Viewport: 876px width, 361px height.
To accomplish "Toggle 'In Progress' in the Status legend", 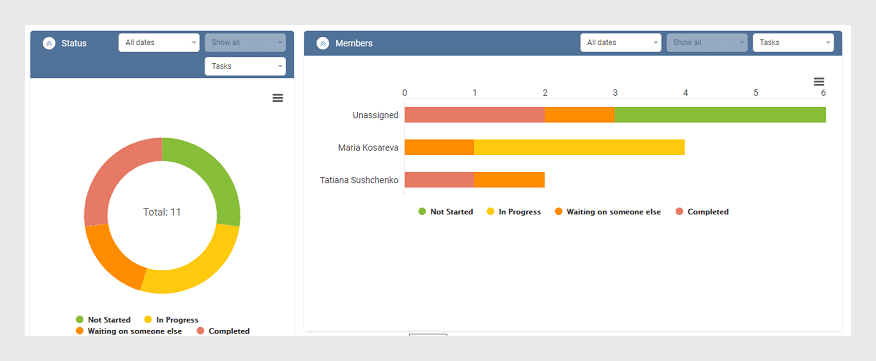I will click(x=171, y=320).
